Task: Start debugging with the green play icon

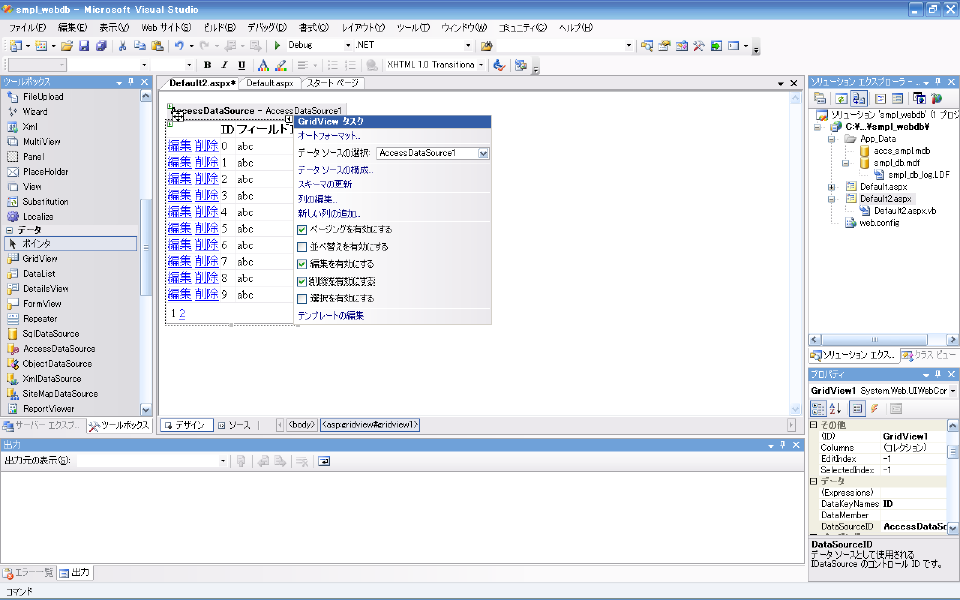Action: coord(277,45)
